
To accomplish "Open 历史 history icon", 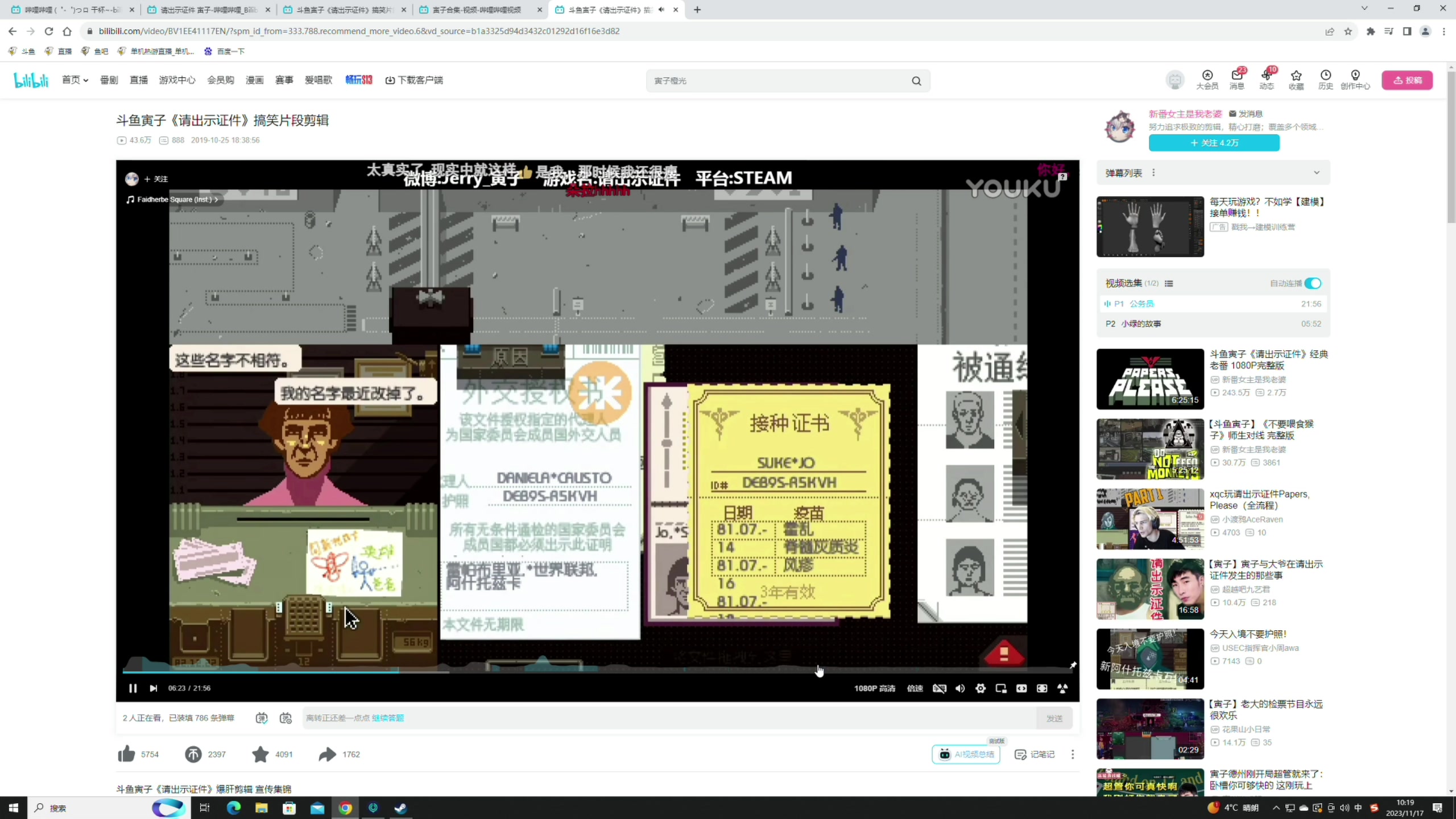I will coord(1325,80).
